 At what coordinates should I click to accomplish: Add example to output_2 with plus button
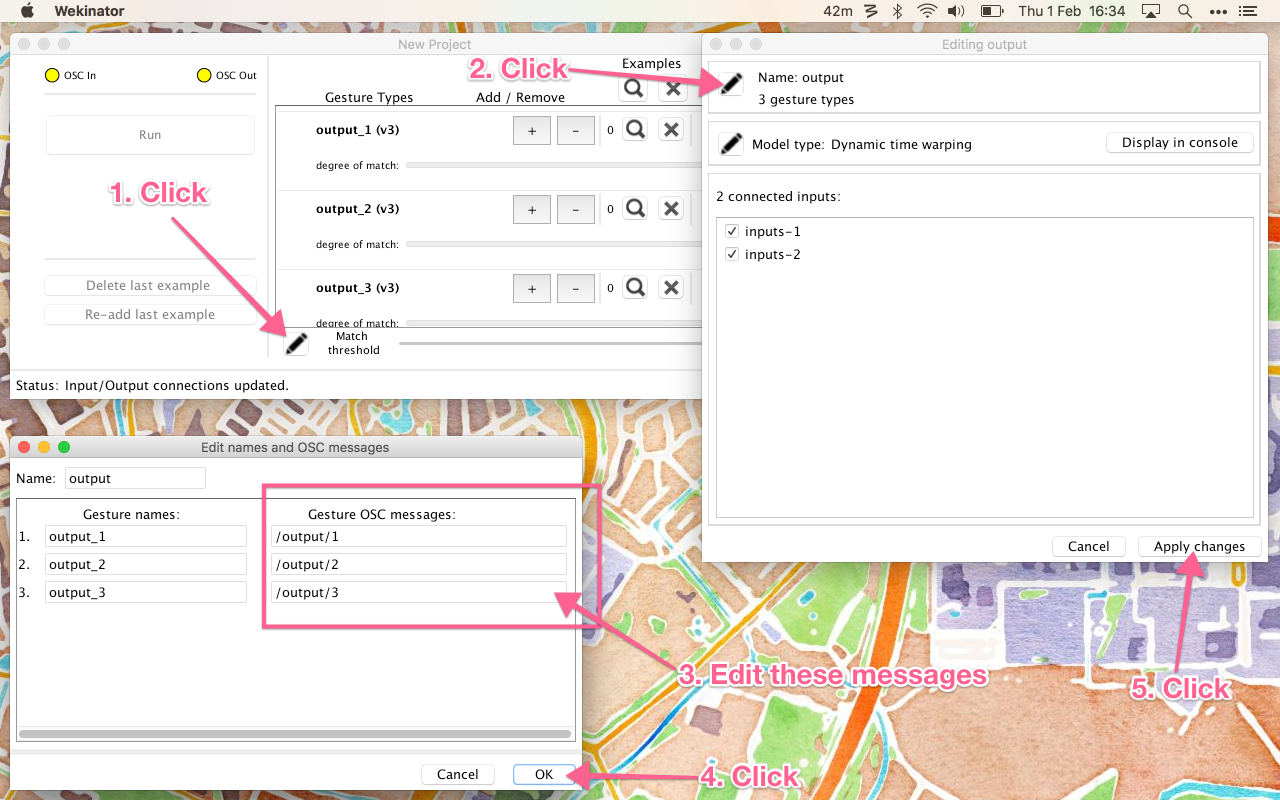click(x=532, y=210)
